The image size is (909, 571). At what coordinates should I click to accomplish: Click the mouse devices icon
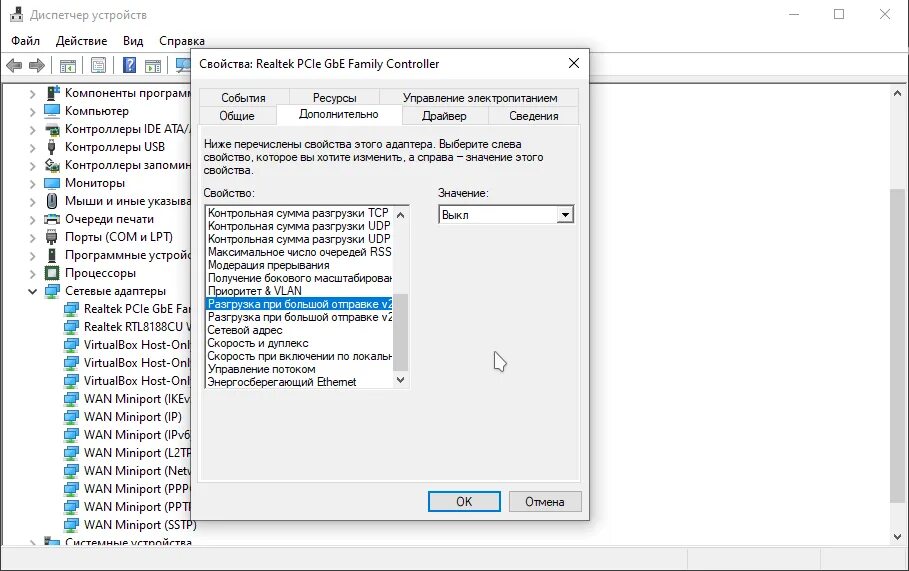(52, 201)
